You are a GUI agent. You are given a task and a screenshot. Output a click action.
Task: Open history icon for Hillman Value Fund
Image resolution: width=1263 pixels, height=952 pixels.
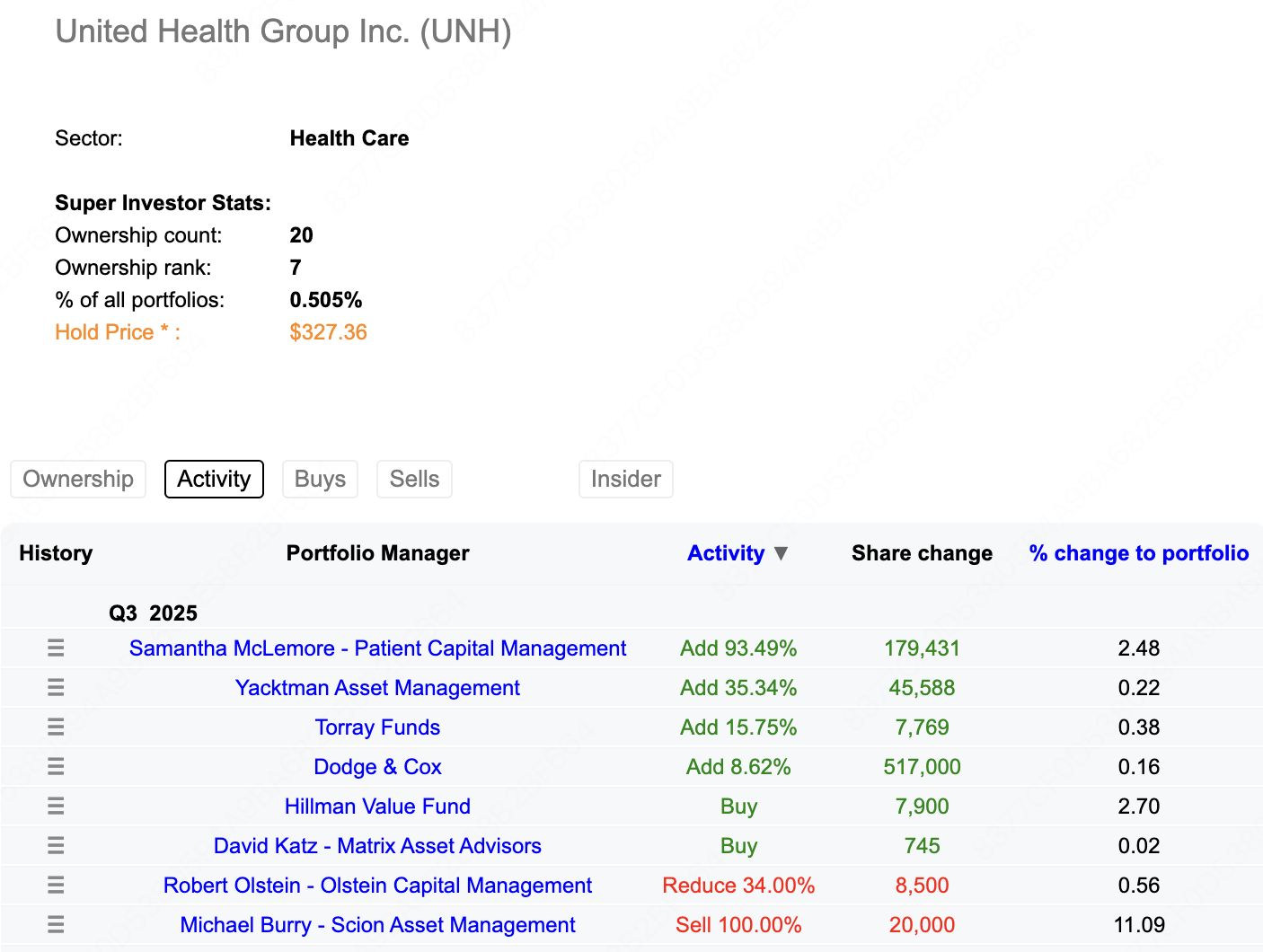click(56, 807)
